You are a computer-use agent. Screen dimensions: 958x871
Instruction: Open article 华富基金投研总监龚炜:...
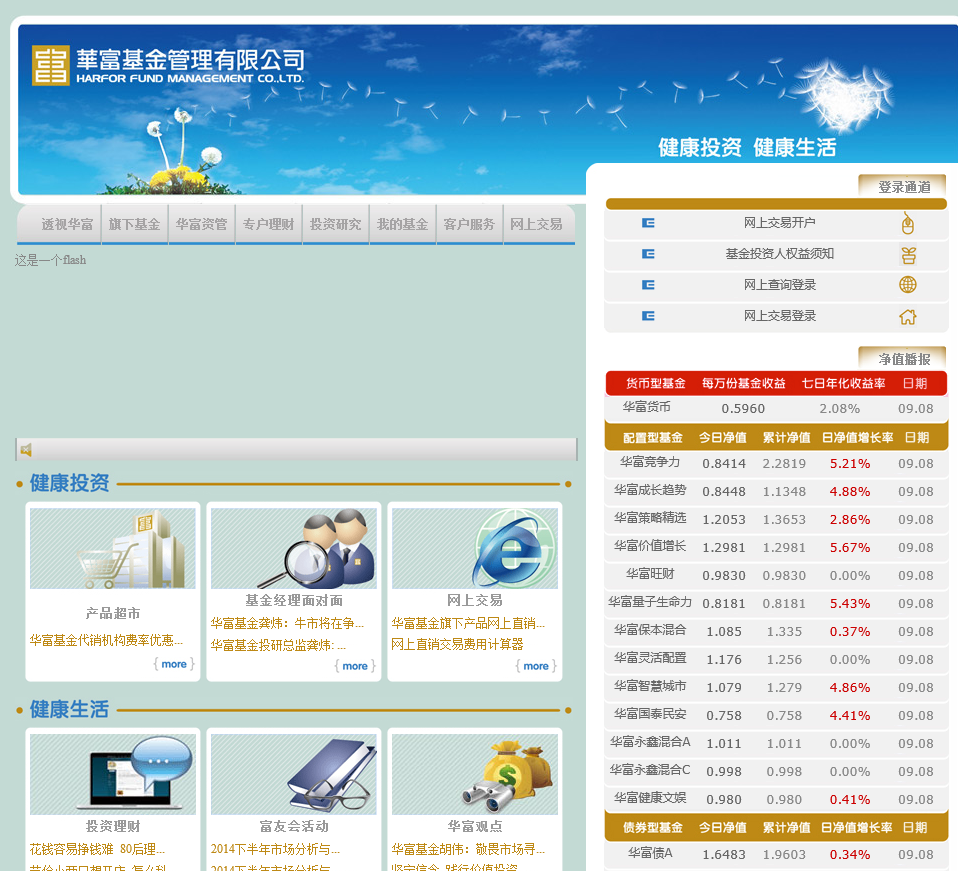pos(279,645)
